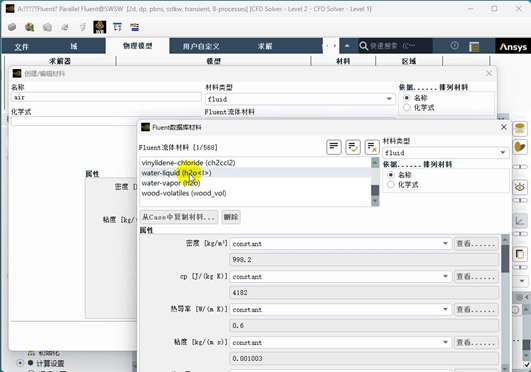Click the list icon with yellow checkmark
The height and width of the screenshot is (372, 531).
point(353,147)
